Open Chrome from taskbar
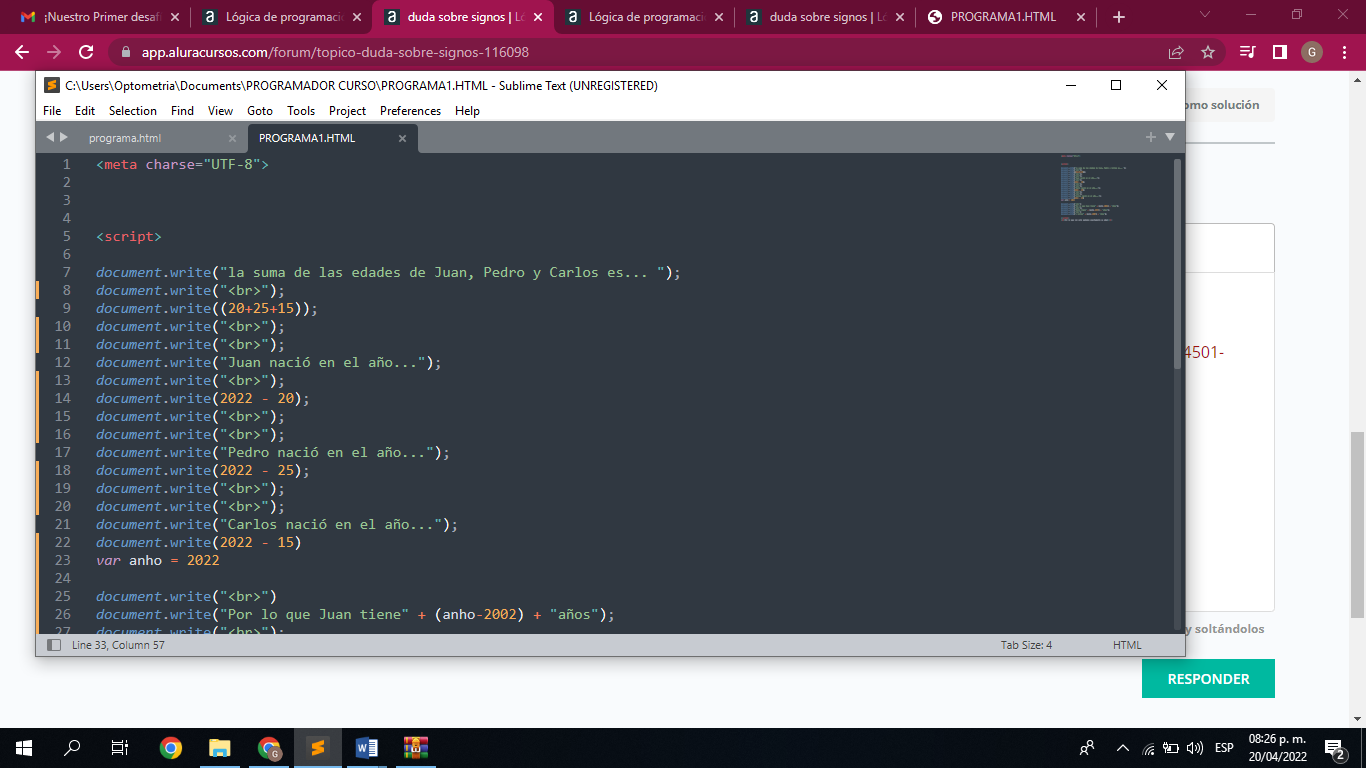This screenshot has height=768, width=1366. tap(171, 748)
